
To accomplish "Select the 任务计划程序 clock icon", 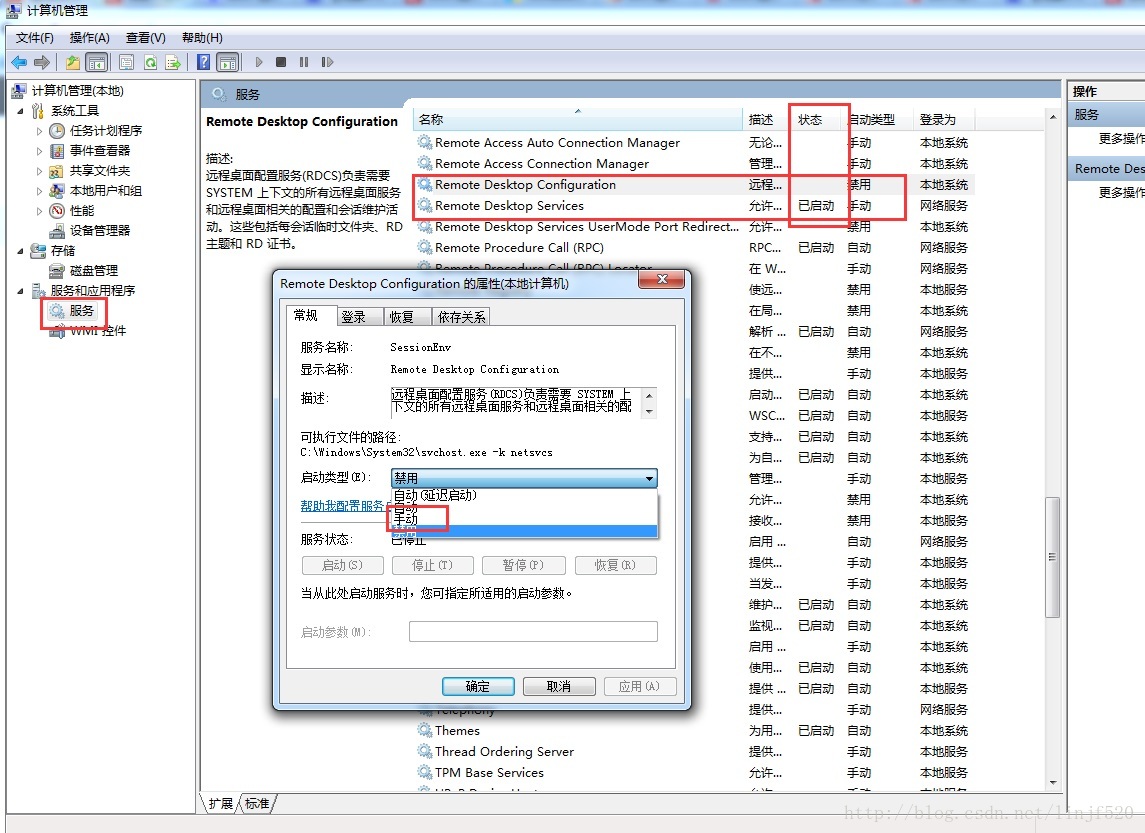I will (x=57, y=131).
